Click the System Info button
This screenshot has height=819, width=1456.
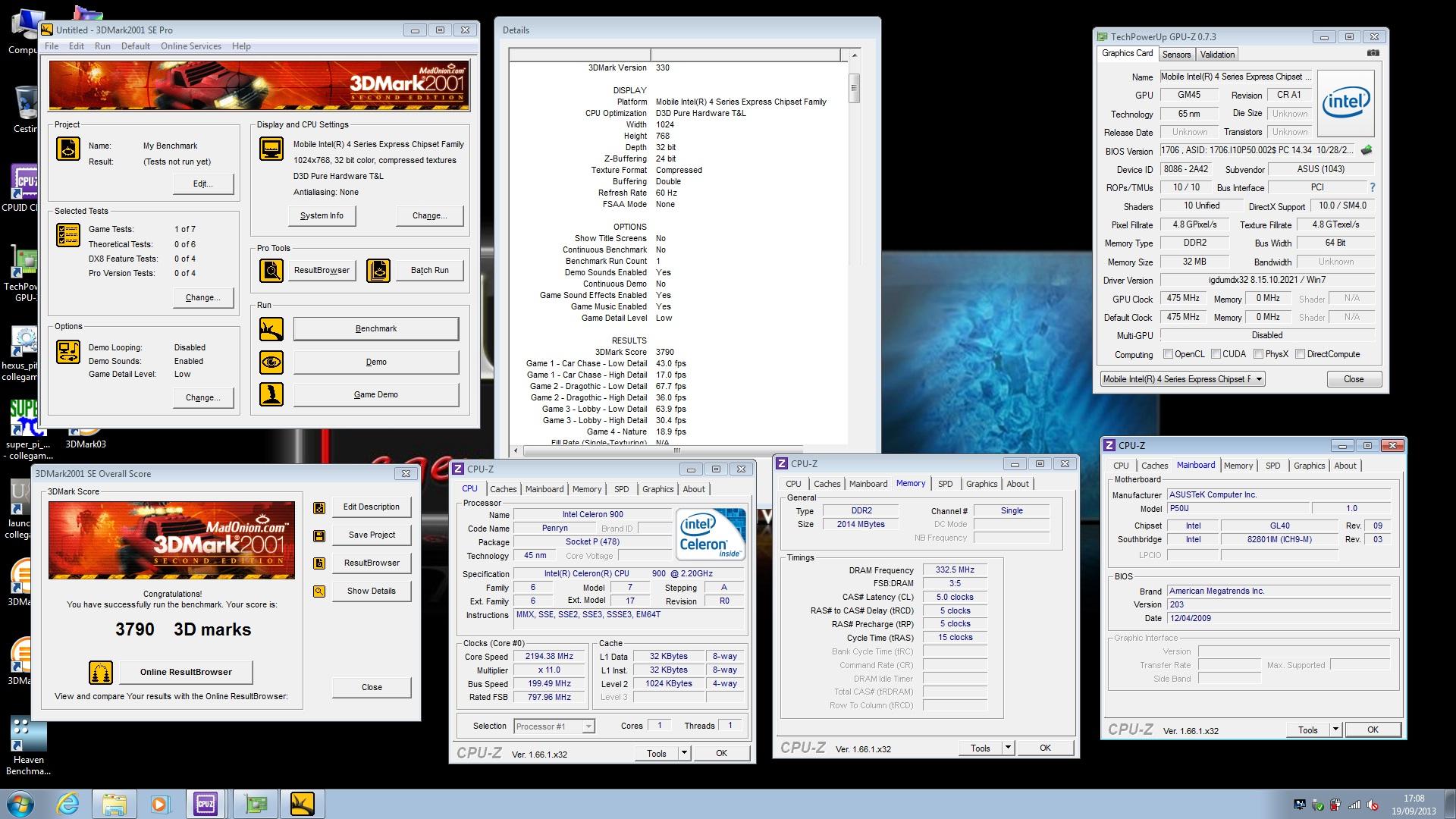(x=322, y=216)
